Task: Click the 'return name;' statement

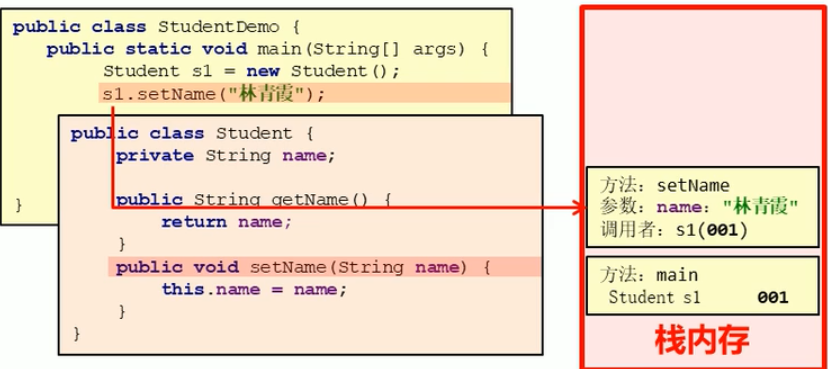Action: (x=227, y=222)
